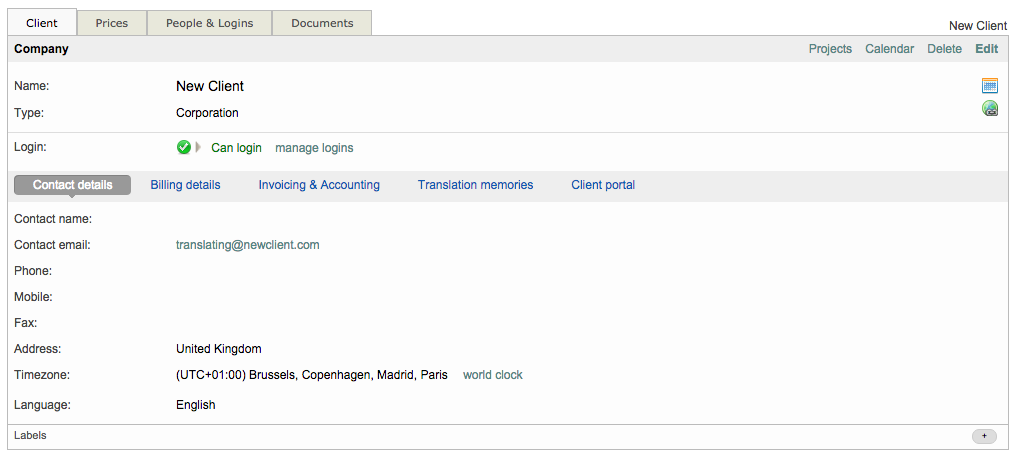Viewport: 1015px width, 457px height.
Task: Expand the arrow next to Can login
Action: 199,148
